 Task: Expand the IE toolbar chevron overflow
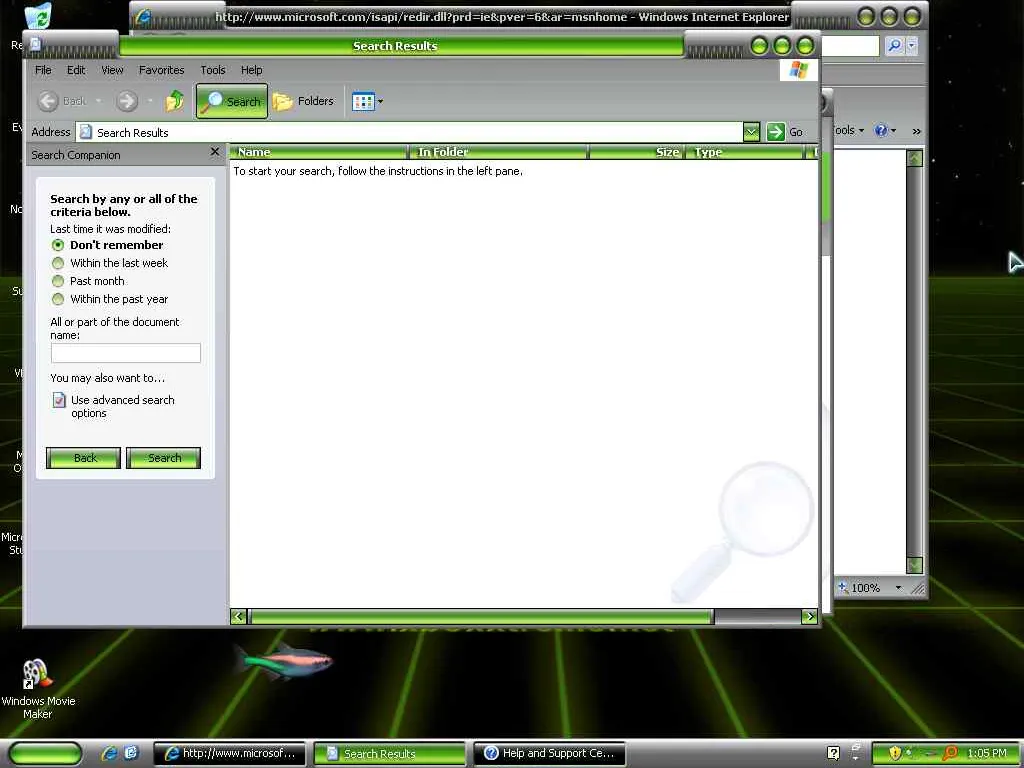tap(917, 131)
